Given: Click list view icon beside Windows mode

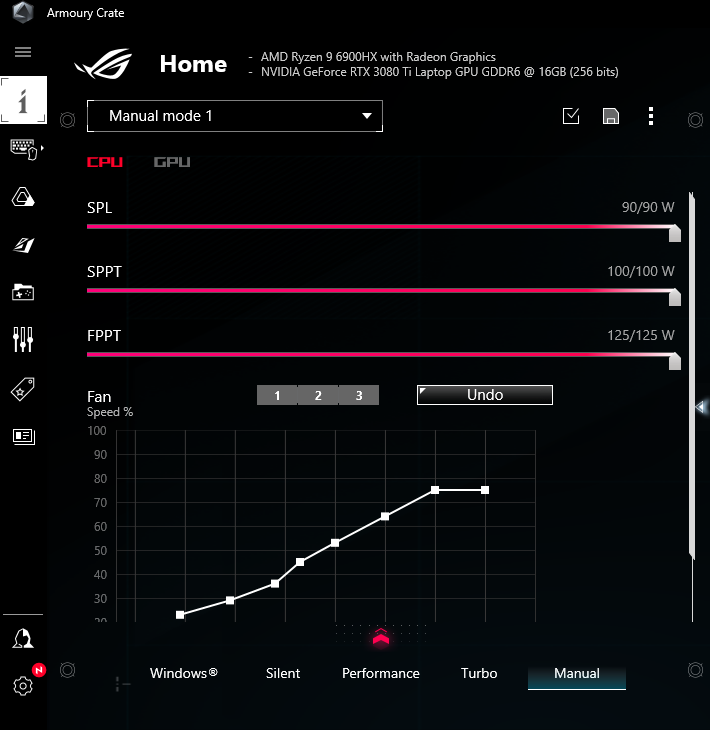Looking at the screenshot, I should pyautogui.click(x=123, y=683).
